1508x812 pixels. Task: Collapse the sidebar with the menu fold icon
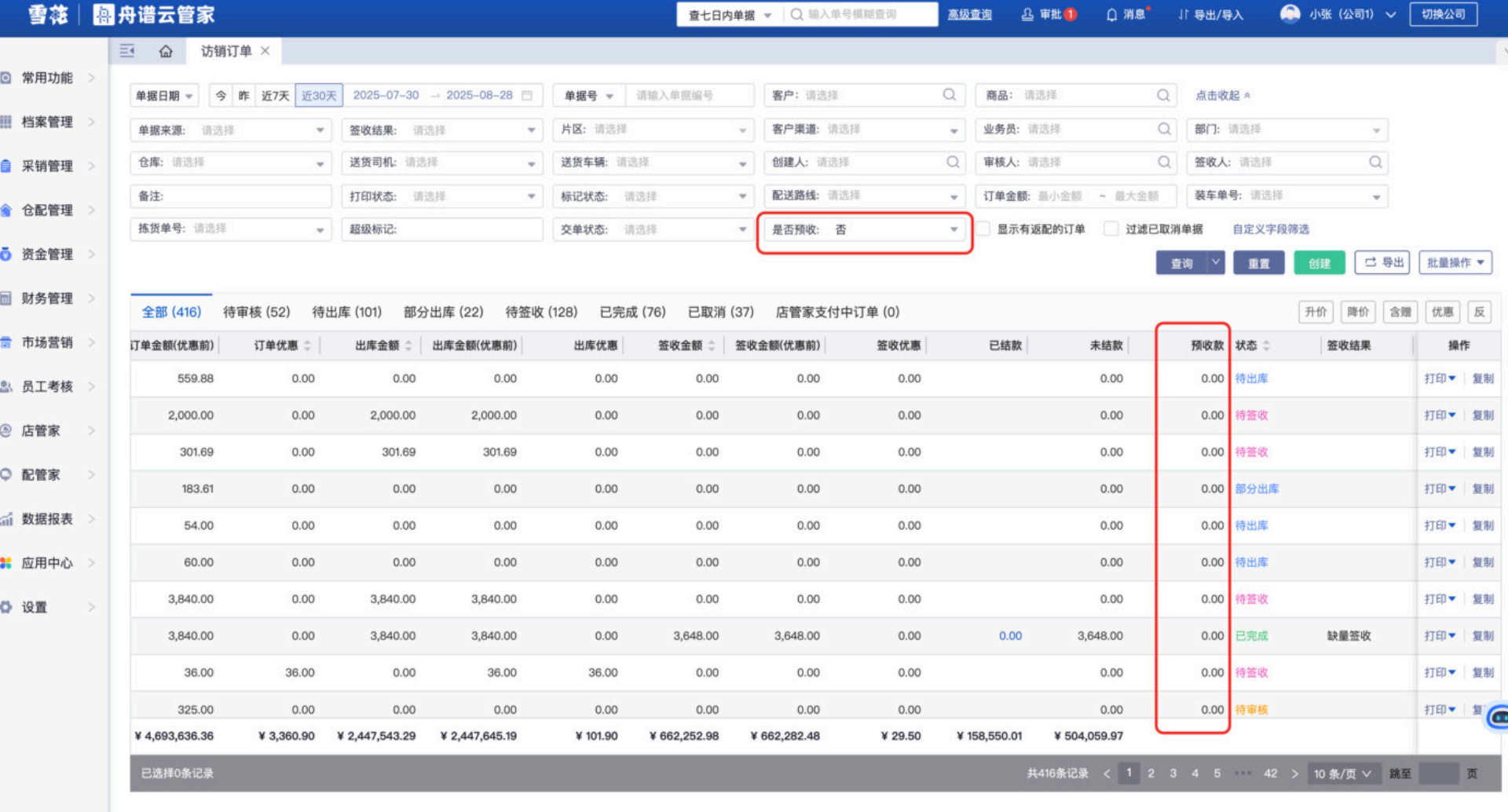(127, 51)
